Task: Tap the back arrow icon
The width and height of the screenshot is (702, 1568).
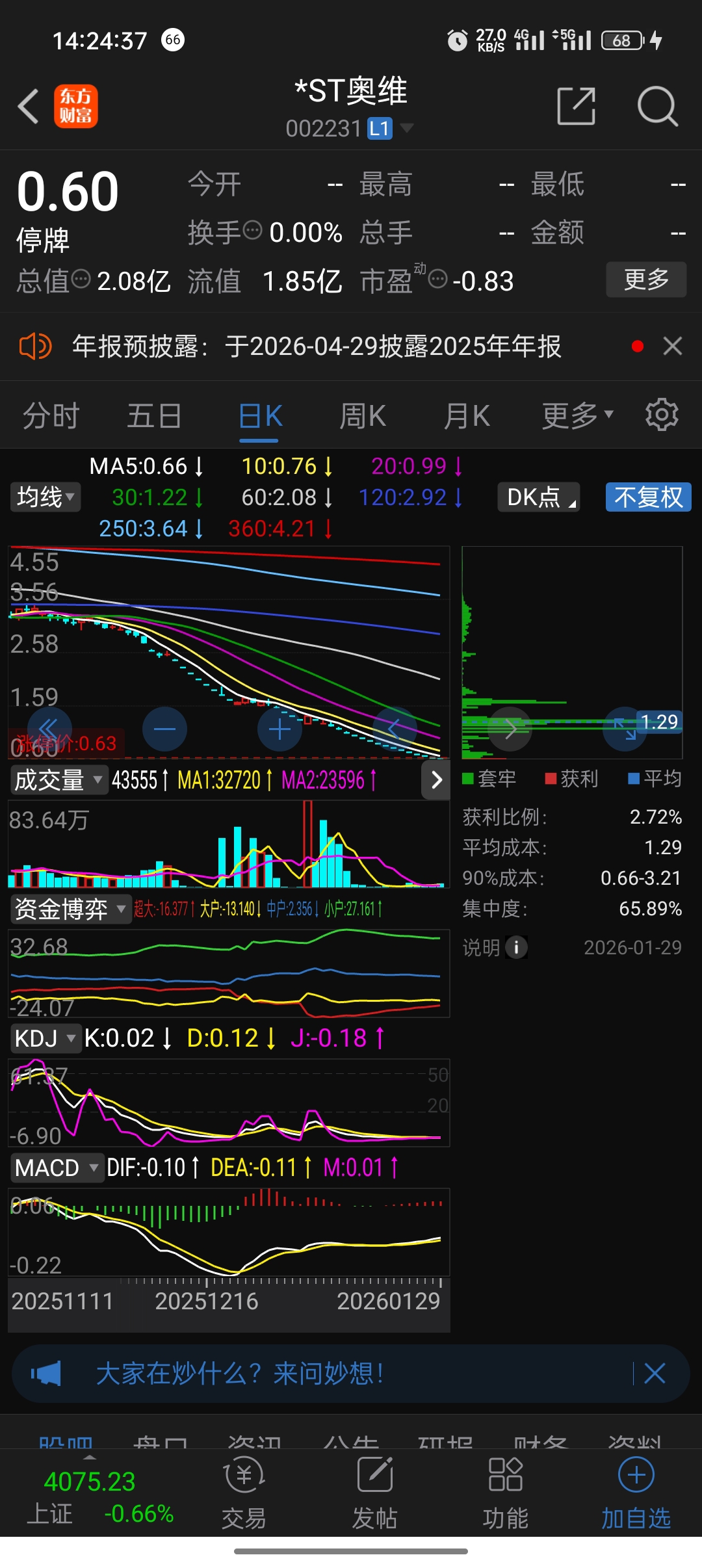Action: click(29, 106)
